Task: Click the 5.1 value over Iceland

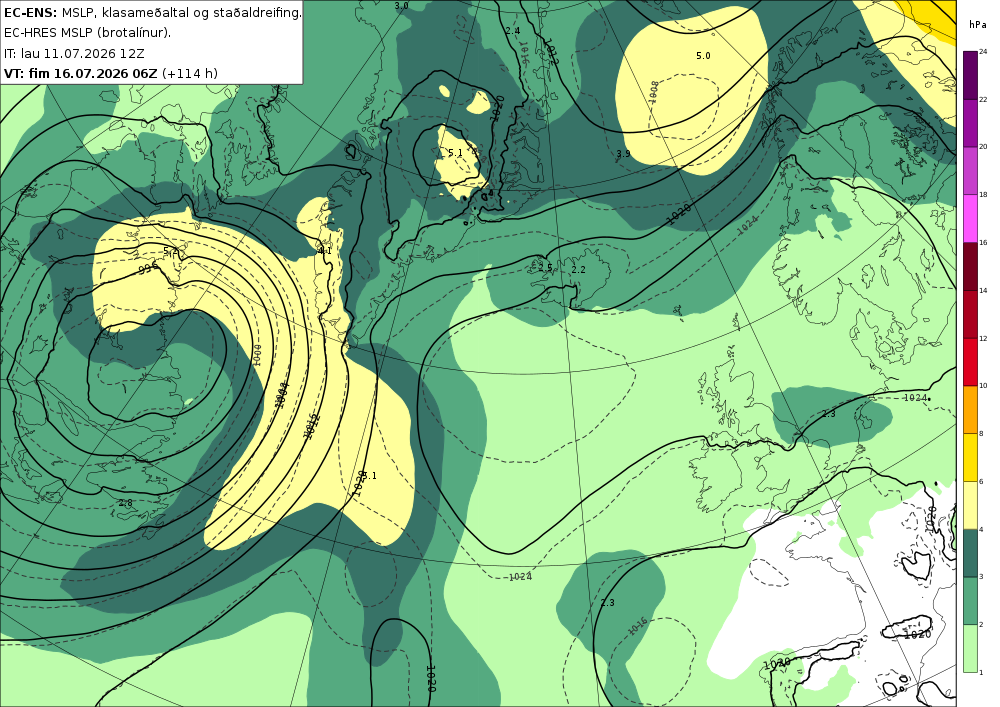Action: coord(455,152)
